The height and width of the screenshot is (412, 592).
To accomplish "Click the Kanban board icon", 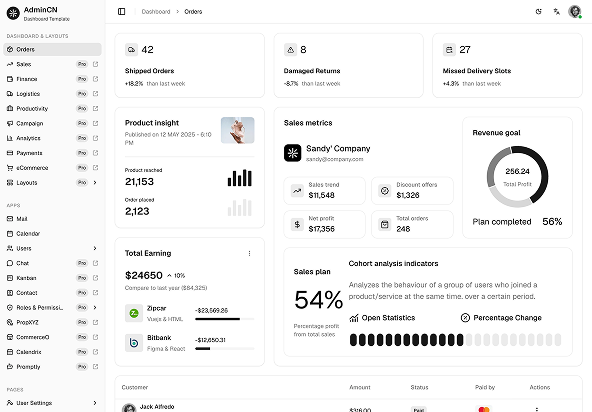I will click(10, 278).
